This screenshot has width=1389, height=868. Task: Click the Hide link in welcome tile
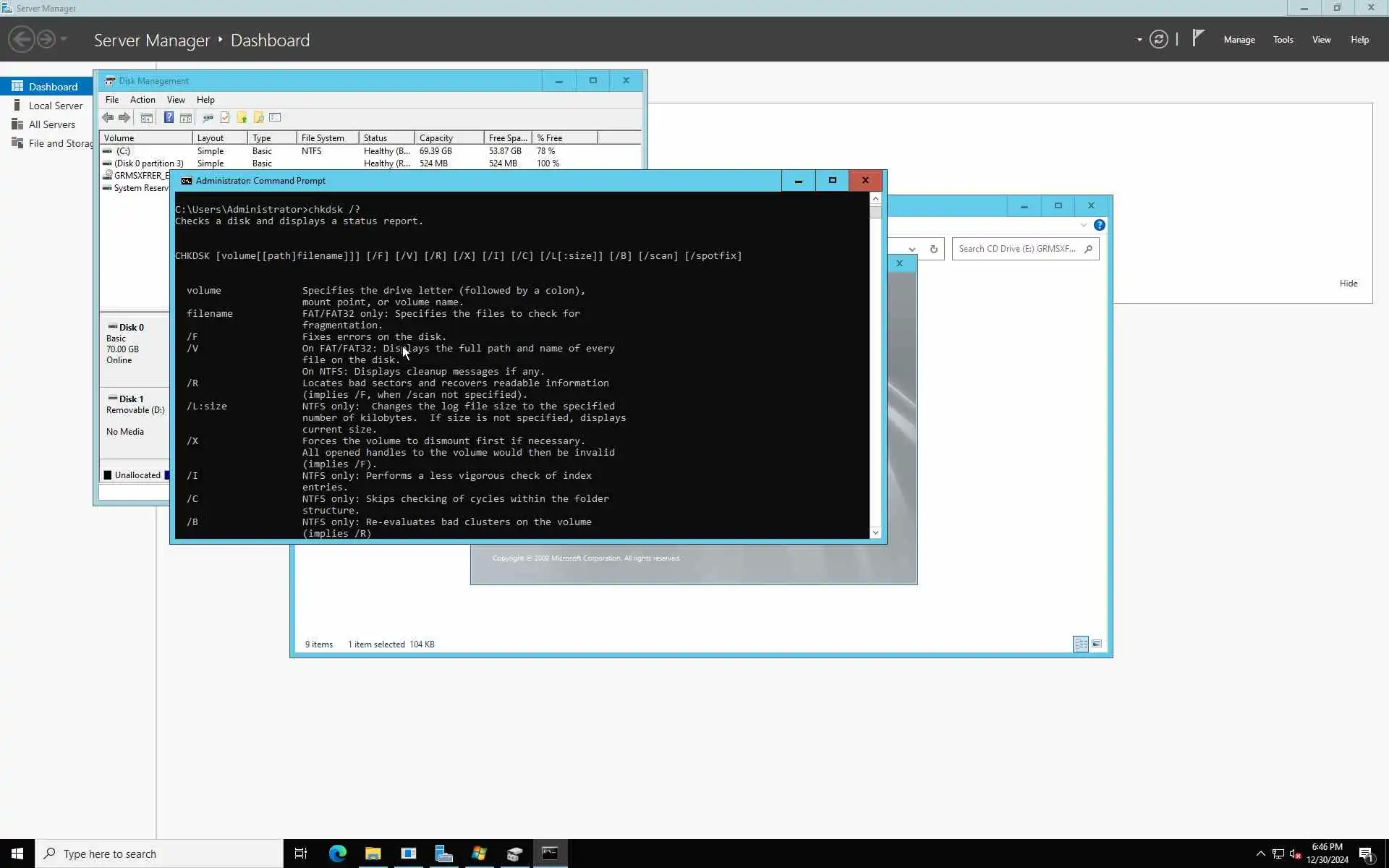pos(1348,284)
